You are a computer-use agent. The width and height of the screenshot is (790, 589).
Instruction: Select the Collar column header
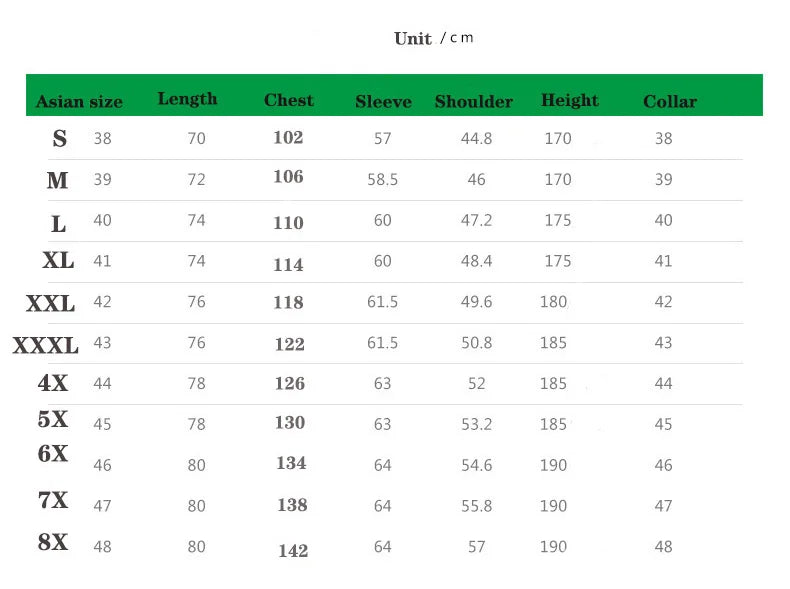click(x=669, y=102)
